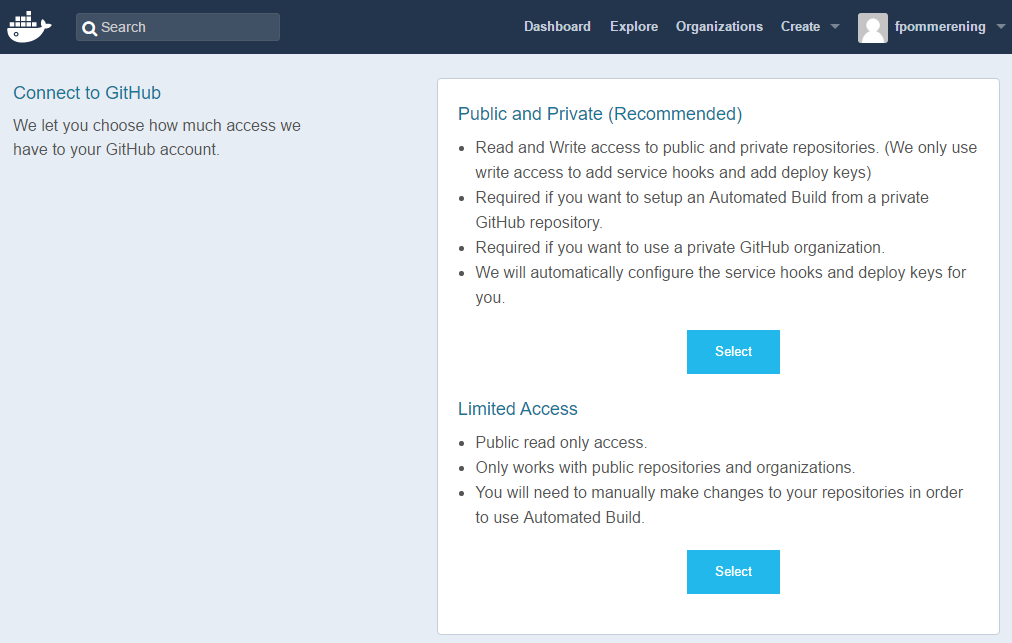The image size is (1012, 643).
Task: Open the Create menu
Action: (800, 26)
